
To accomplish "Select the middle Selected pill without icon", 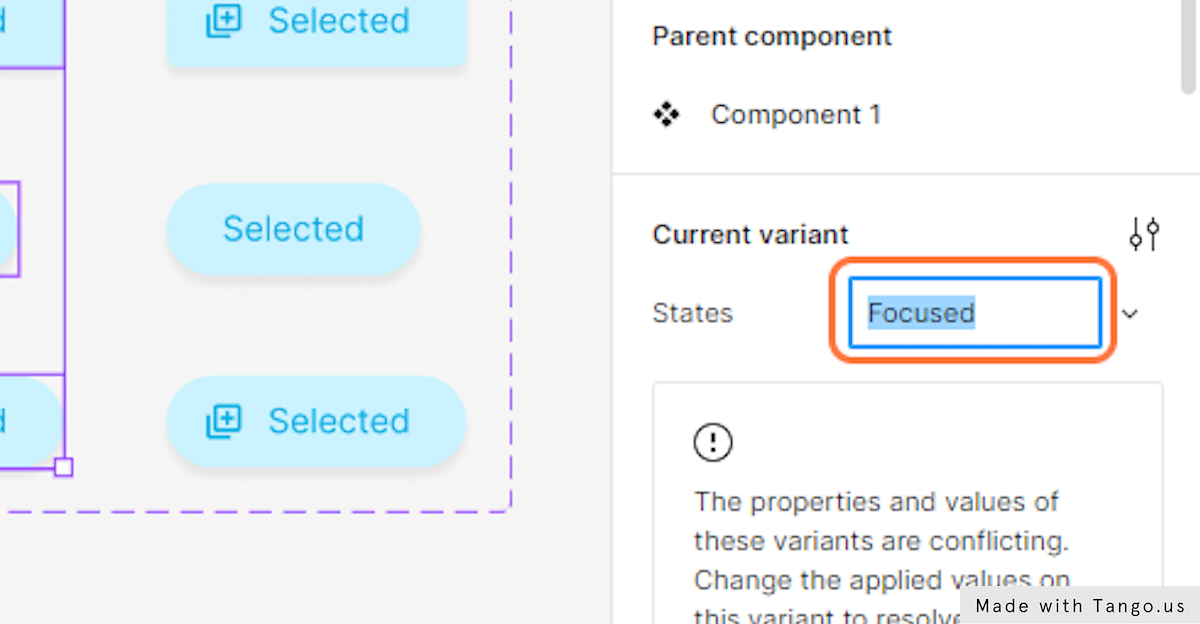I will [x=293, y=229].
